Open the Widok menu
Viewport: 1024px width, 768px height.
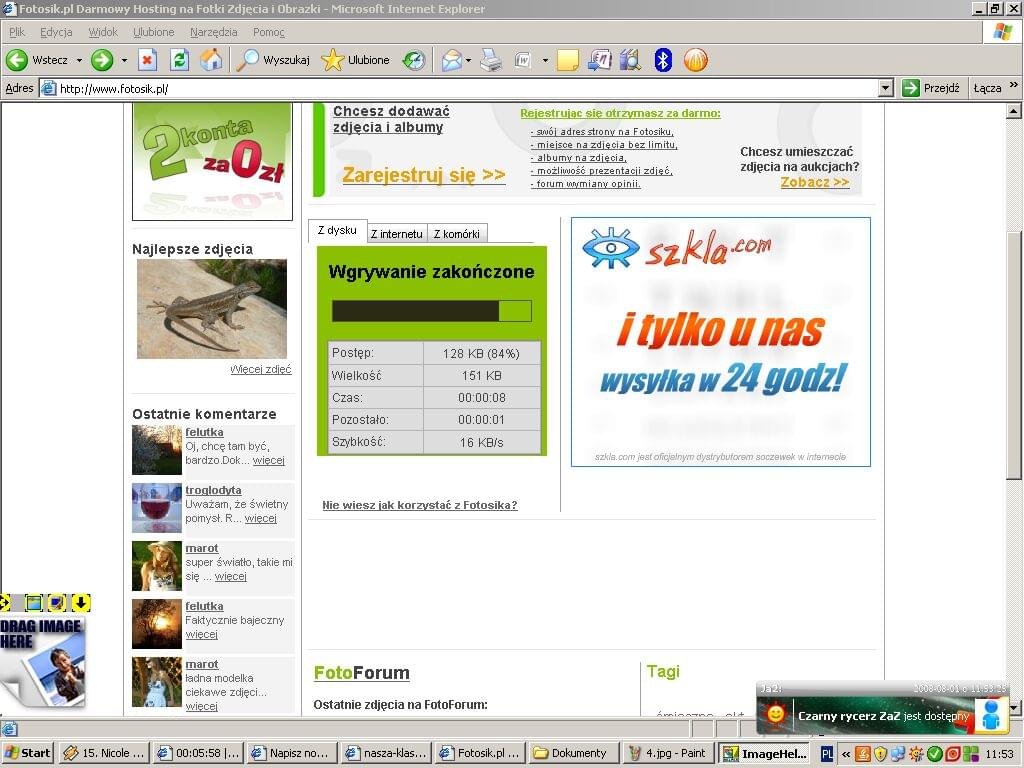pos(103,32)
